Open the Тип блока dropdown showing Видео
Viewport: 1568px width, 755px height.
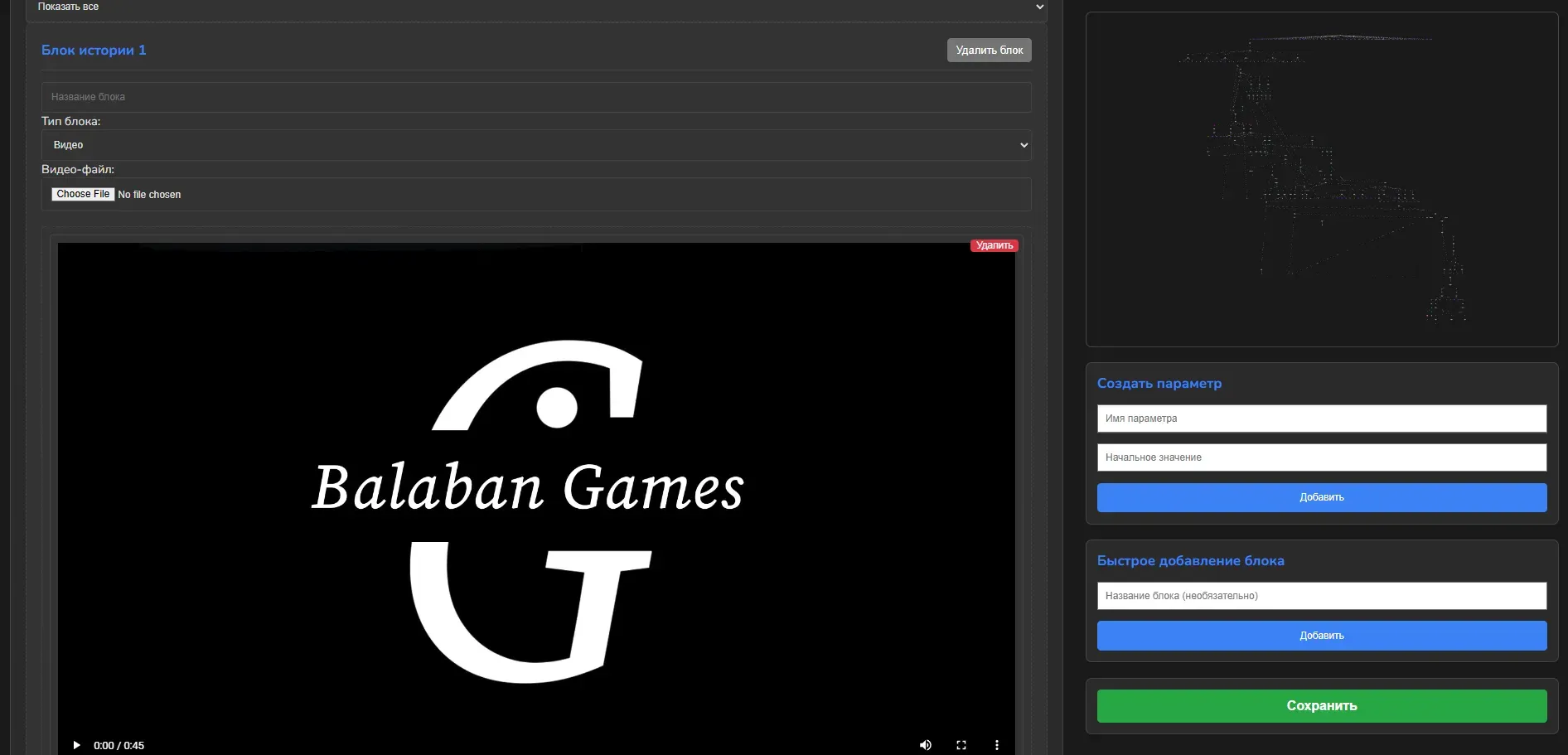tap(536, 145)
